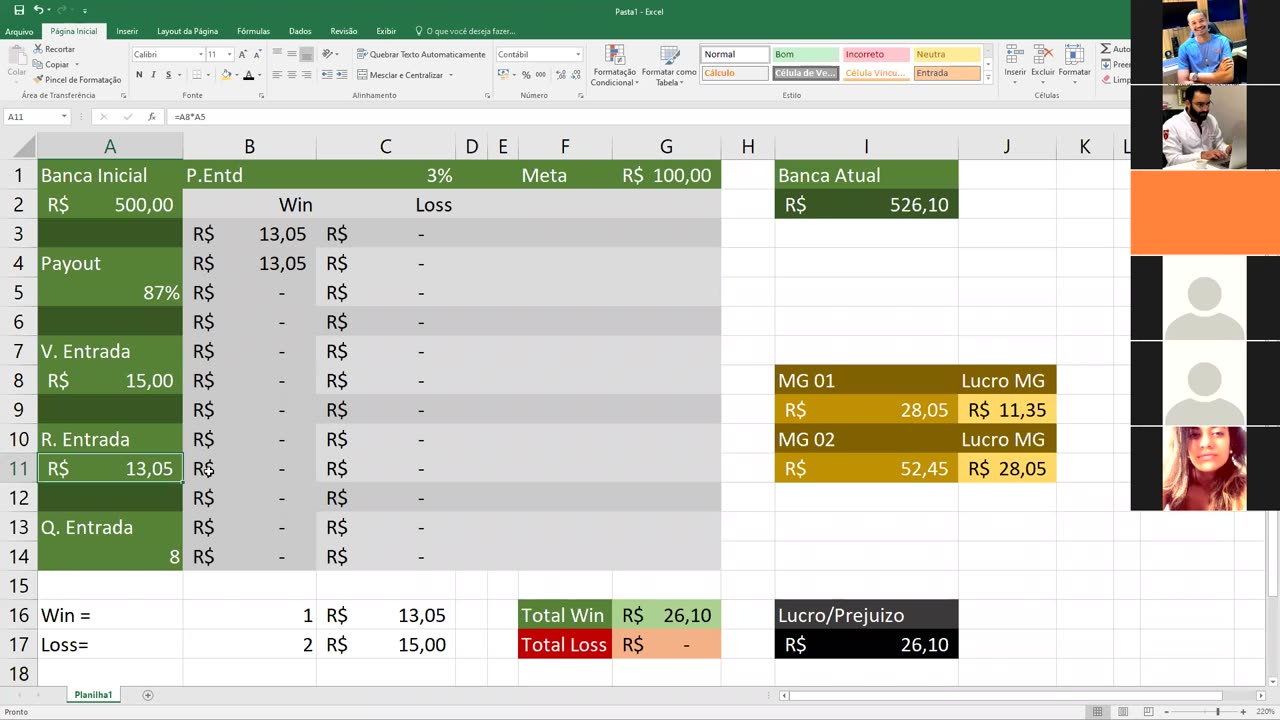Toggle underline (S) formatting
The height and width of the screenshot is (720, 1280).
click(x=168, y=75)
